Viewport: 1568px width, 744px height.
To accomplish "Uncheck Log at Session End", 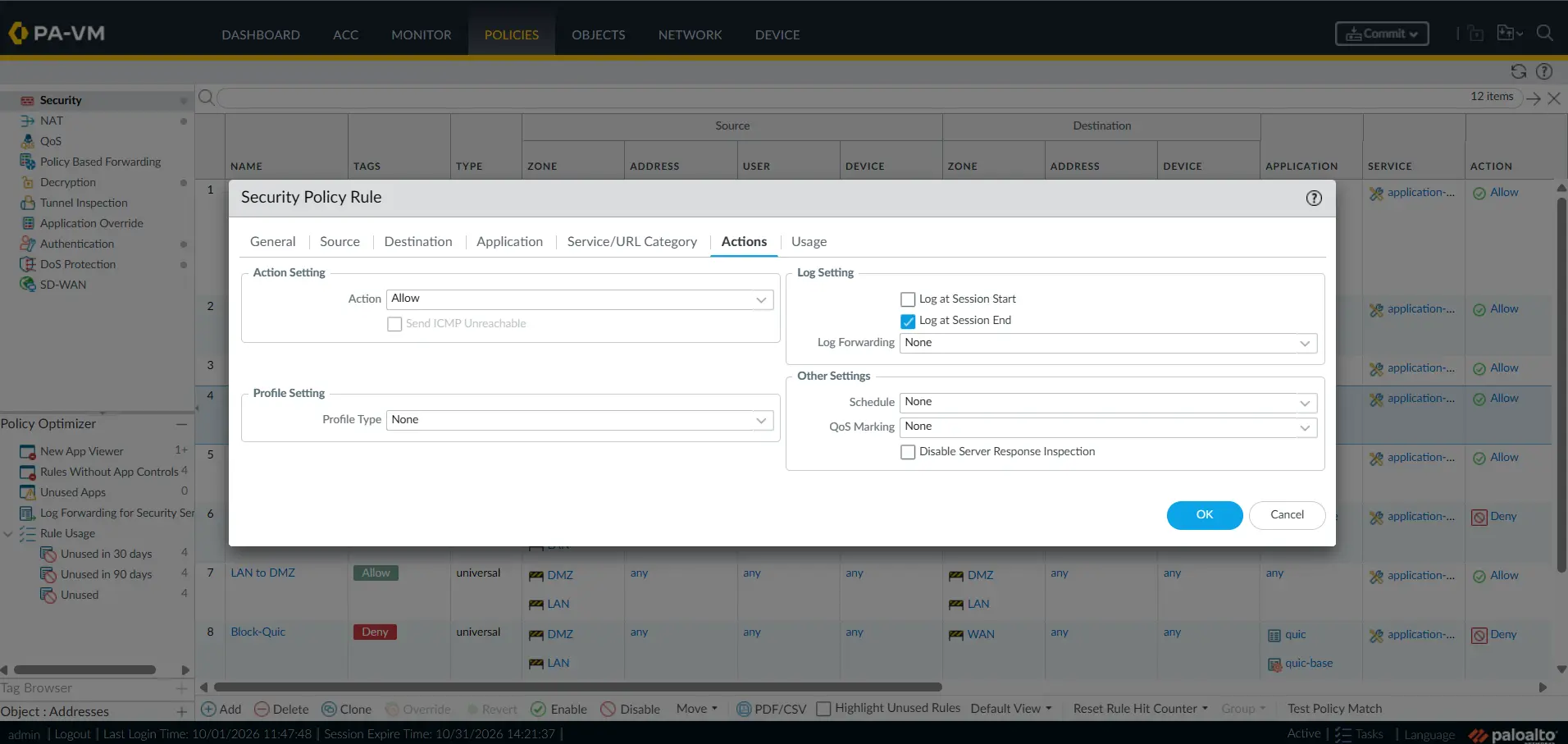I will [908, 321].
